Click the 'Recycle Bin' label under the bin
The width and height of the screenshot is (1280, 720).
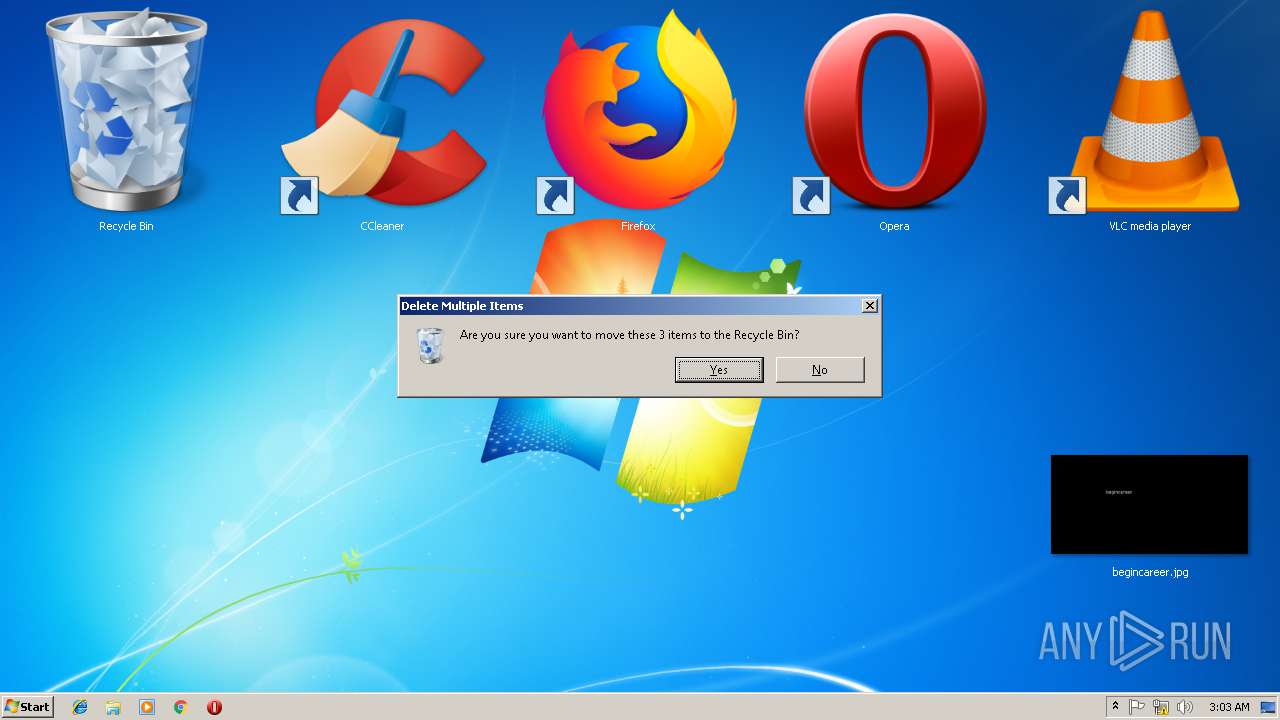point(126,226)
